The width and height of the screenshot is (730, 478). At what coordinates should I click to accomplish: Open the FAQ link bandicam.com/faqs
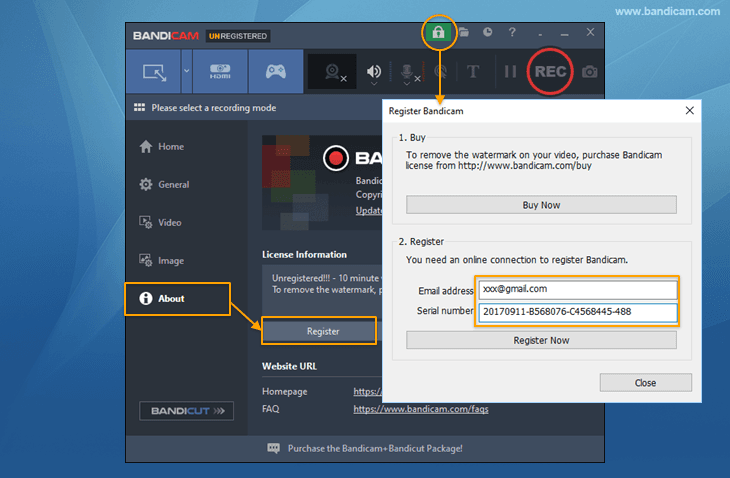[421, 409]
